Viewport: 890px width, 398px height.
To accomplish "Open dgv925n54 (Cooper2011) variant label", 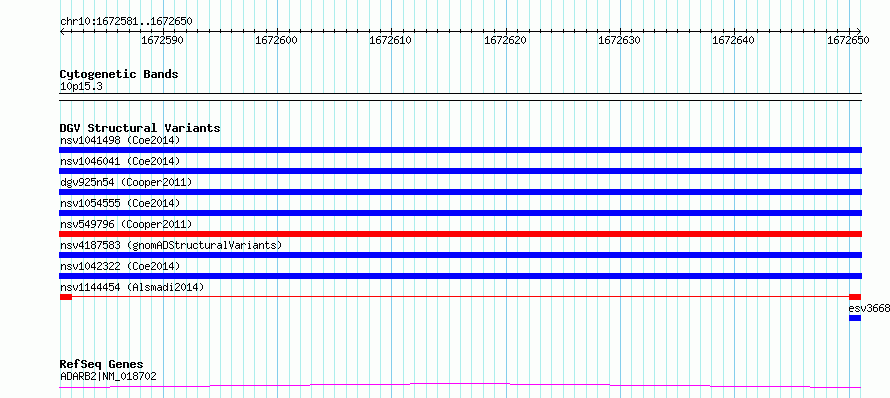I will tap(126, 182).
